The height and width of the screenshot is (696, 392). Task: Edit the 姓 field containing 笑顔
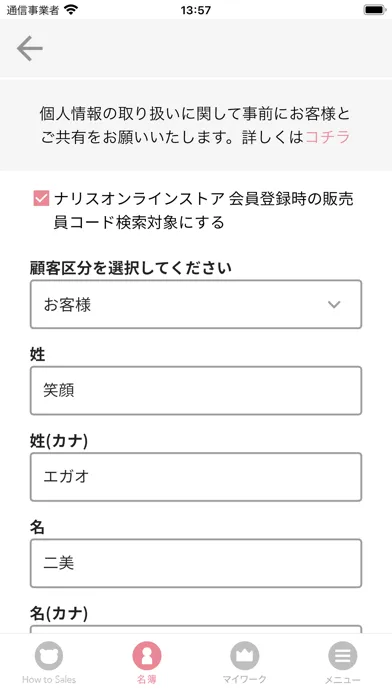click(x=196, y=391)
